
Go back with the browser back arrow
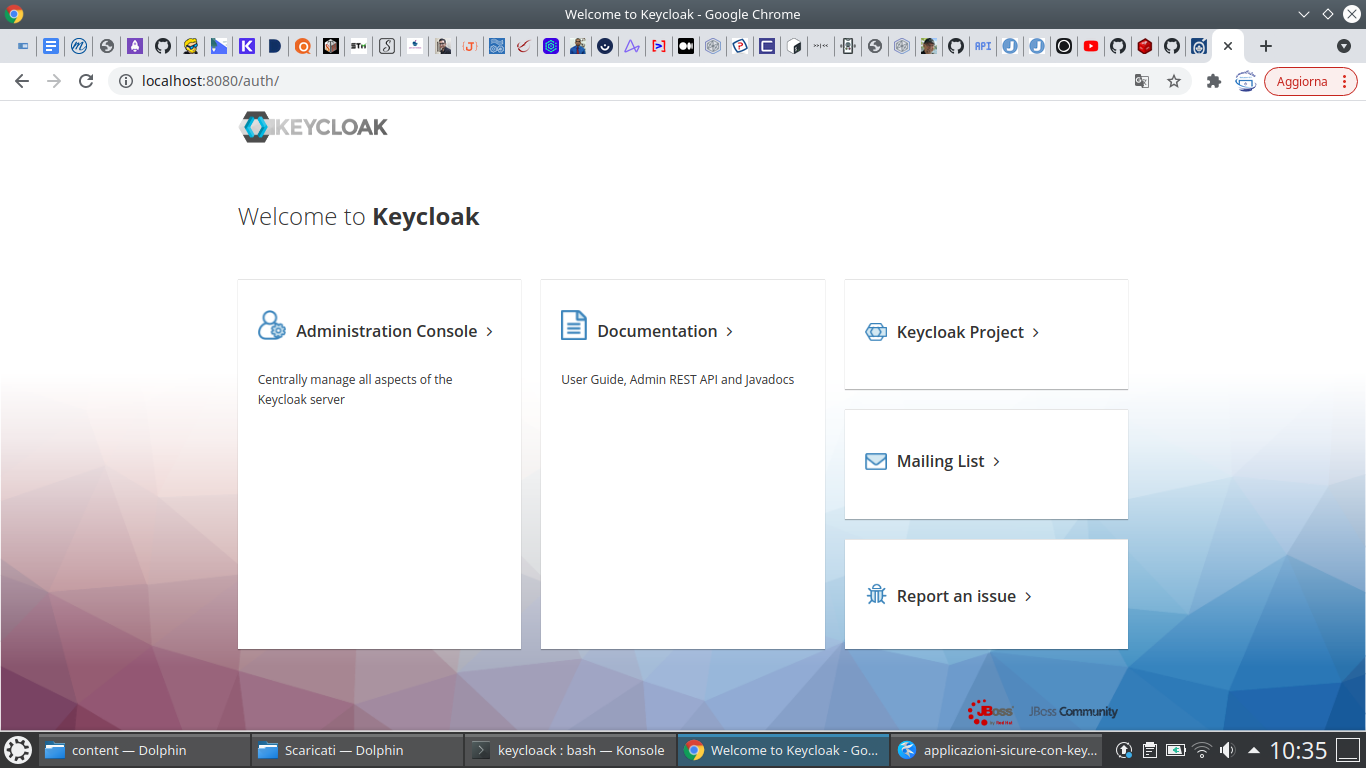(22, 81)
